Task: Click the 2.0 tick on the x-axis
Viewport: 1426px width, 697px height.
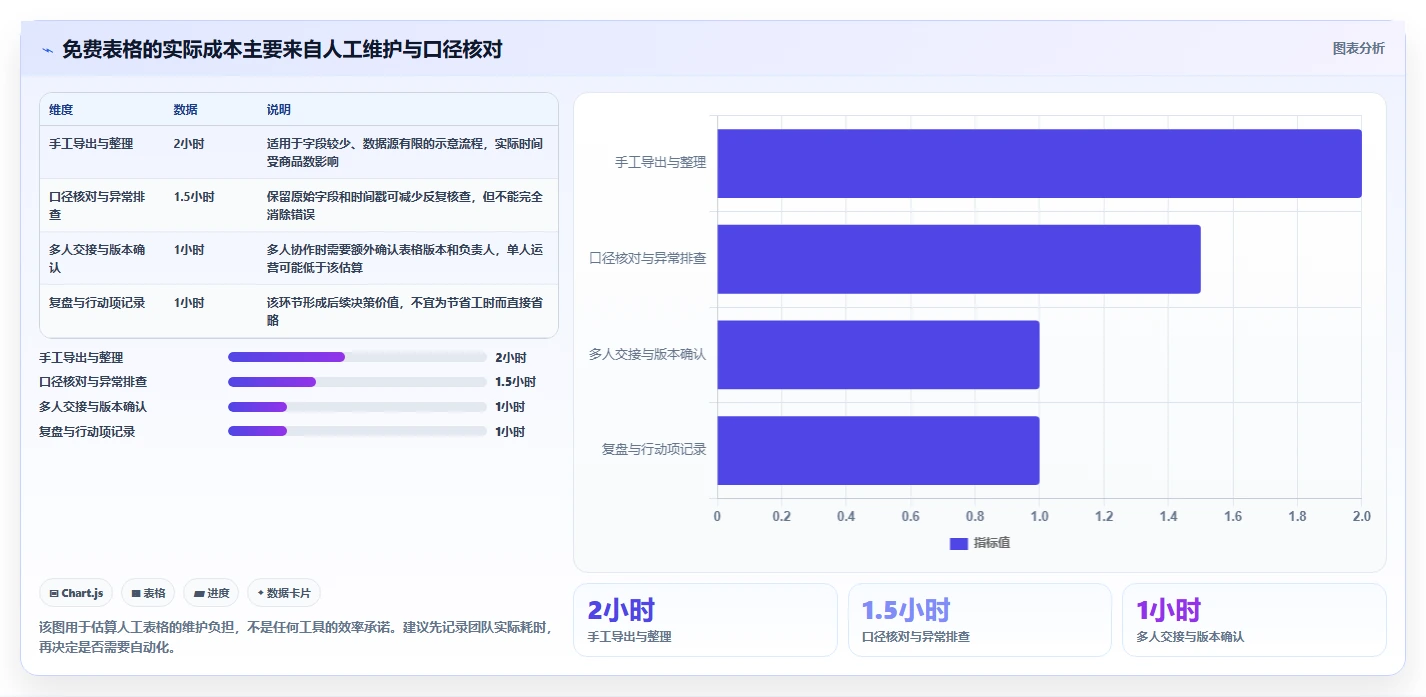Action: [1361, 517]
